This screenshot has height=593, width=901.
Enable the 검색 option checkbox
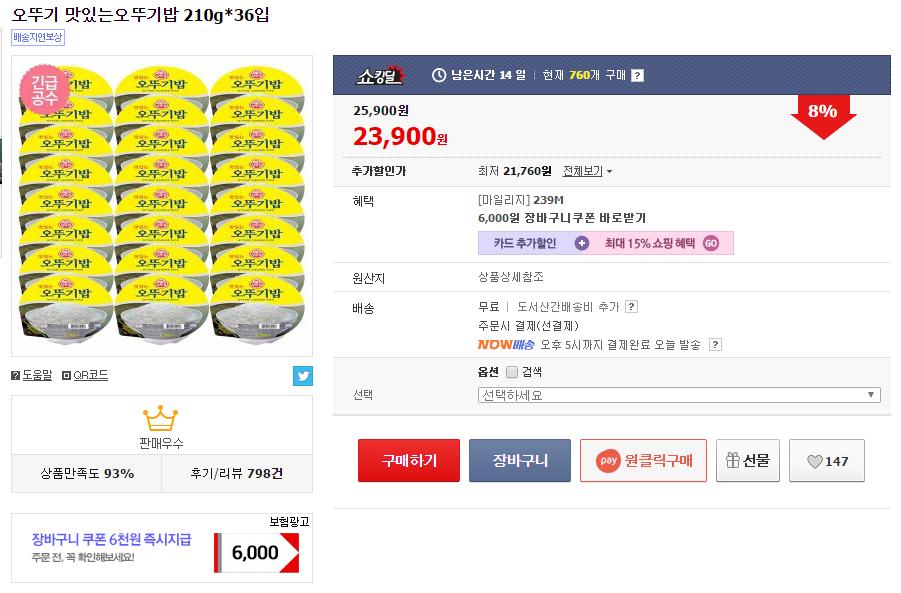[x=512, y=372]
